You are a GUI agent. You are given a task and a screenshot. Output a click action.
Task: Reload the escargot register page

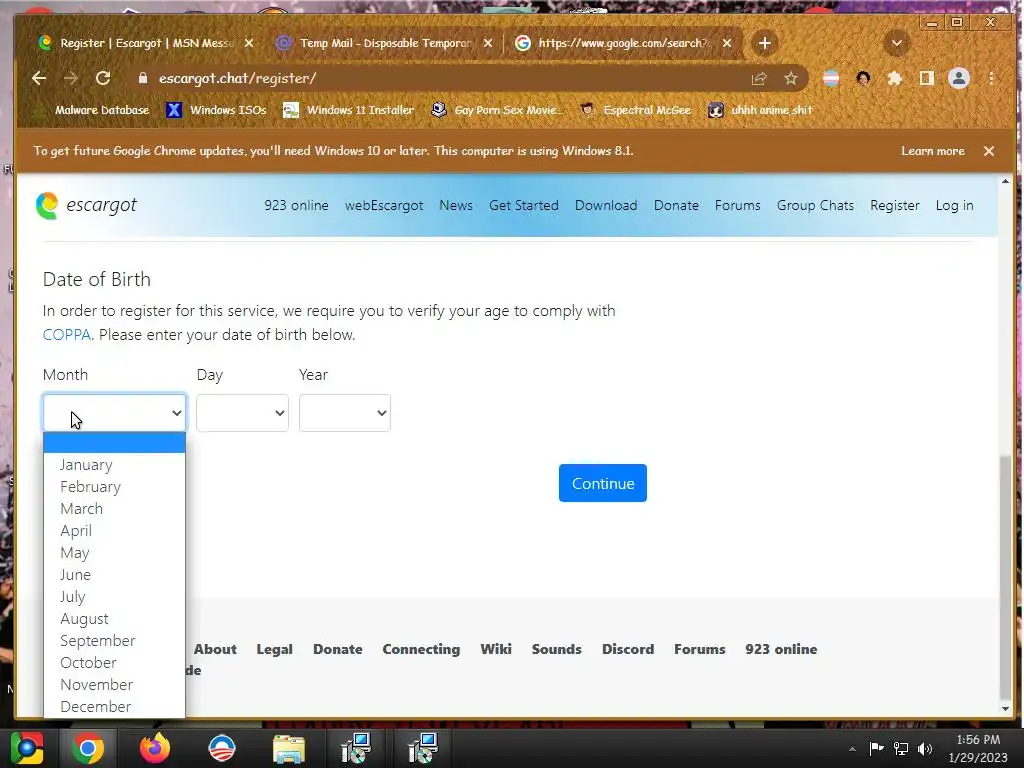point(103,78)
